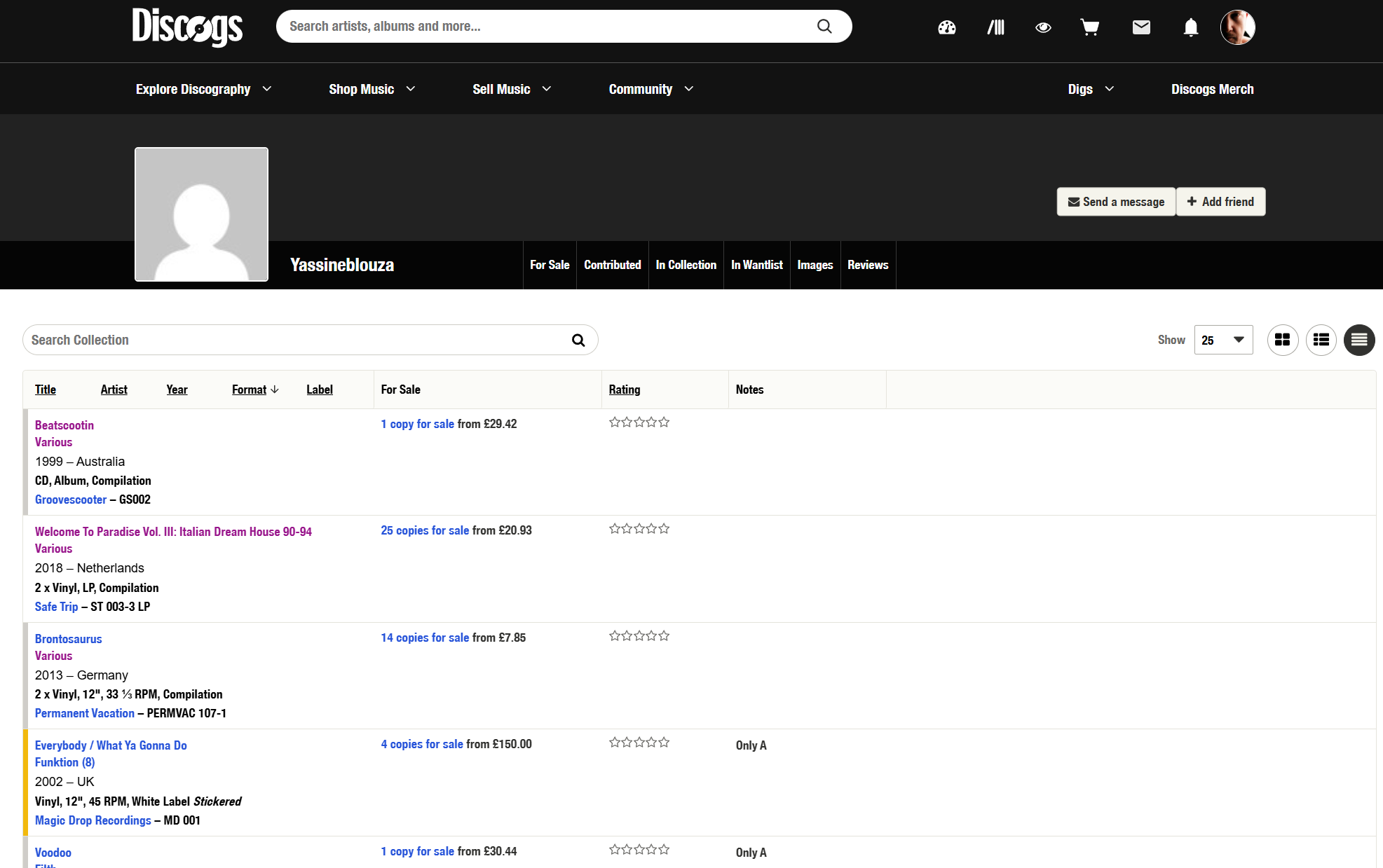
Task: Open the Discogs Merch link
Action: tap(1213, 89)
